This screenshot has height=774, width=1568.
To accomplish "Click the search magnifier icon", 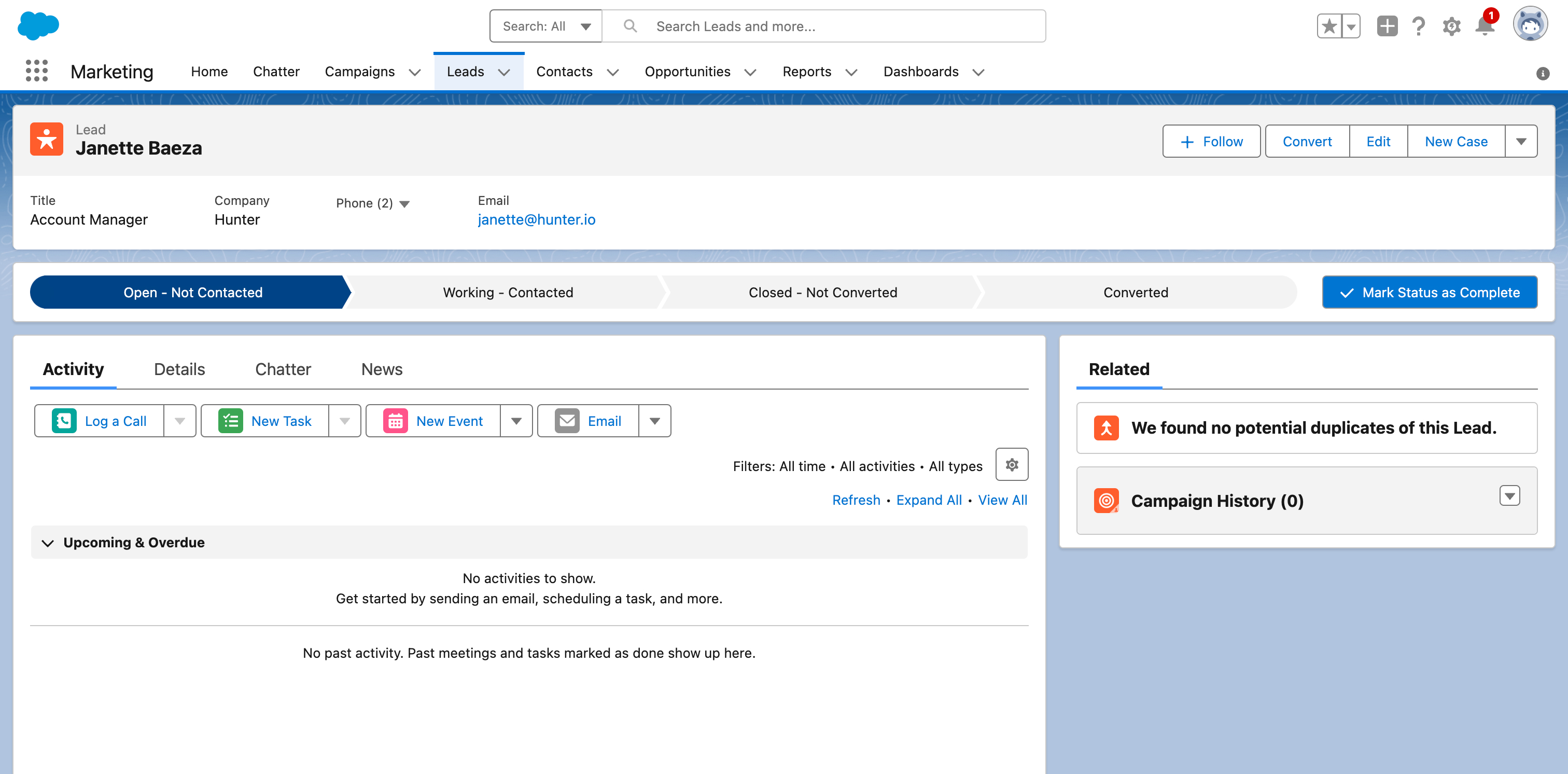I will [630, 26].
